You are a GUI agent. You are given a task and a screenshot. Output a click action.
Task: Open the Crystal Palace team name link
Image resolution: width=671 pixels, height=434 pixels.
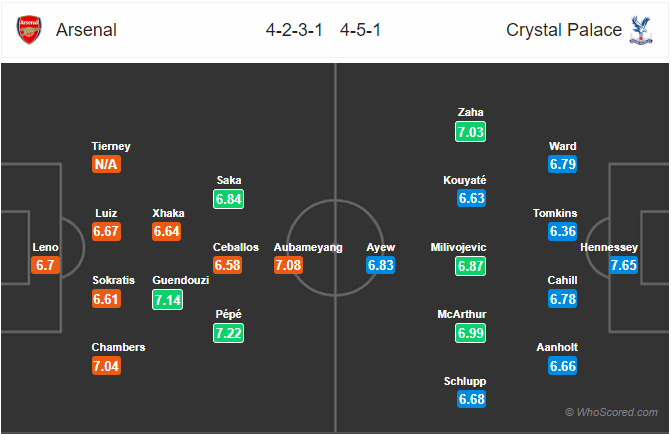(x=564, y=30)
